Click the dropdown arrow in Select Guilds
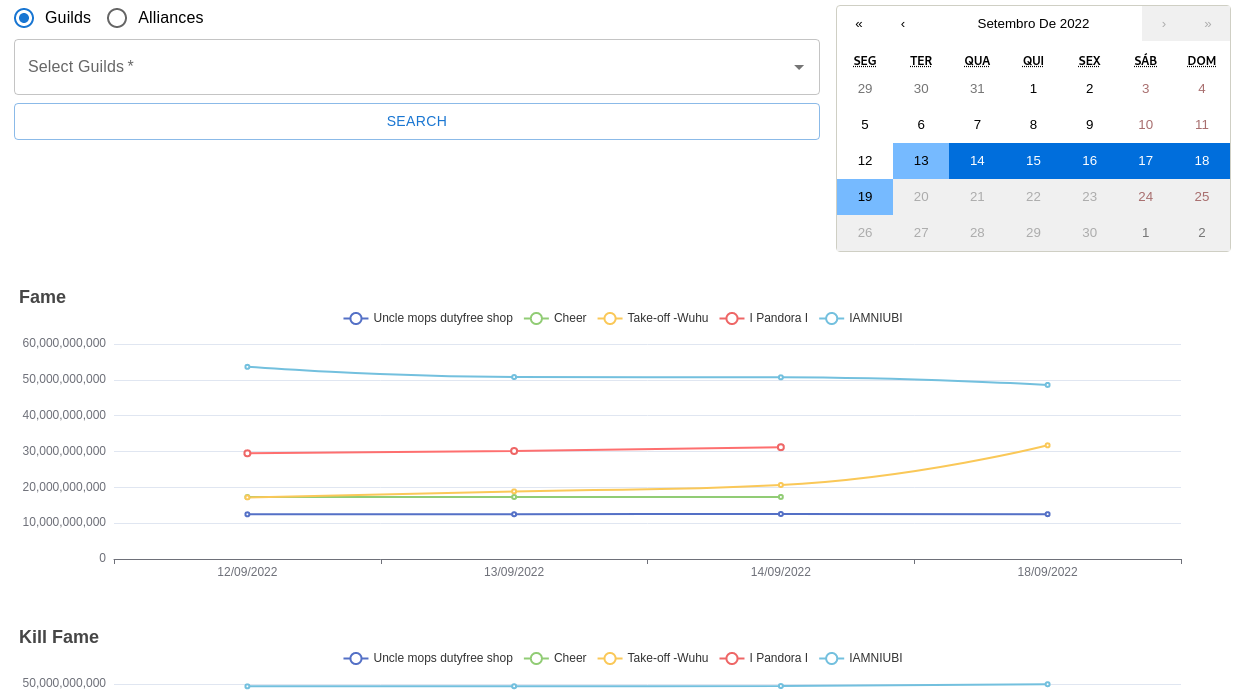This screenshot has height=694, width=1240. tap(799, 67)
